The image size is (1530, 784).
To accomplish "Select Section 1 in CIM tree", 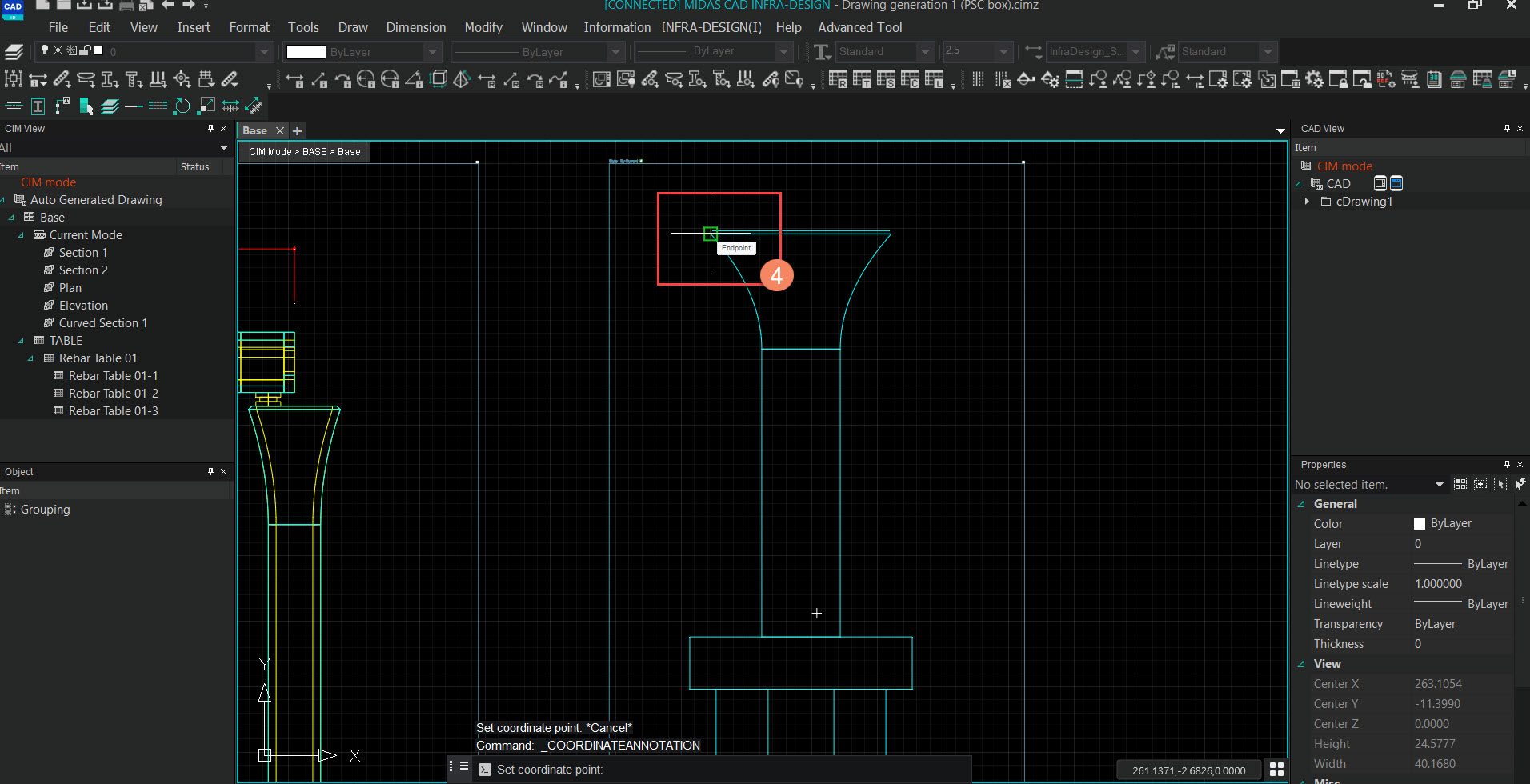I will click(83, 253).
